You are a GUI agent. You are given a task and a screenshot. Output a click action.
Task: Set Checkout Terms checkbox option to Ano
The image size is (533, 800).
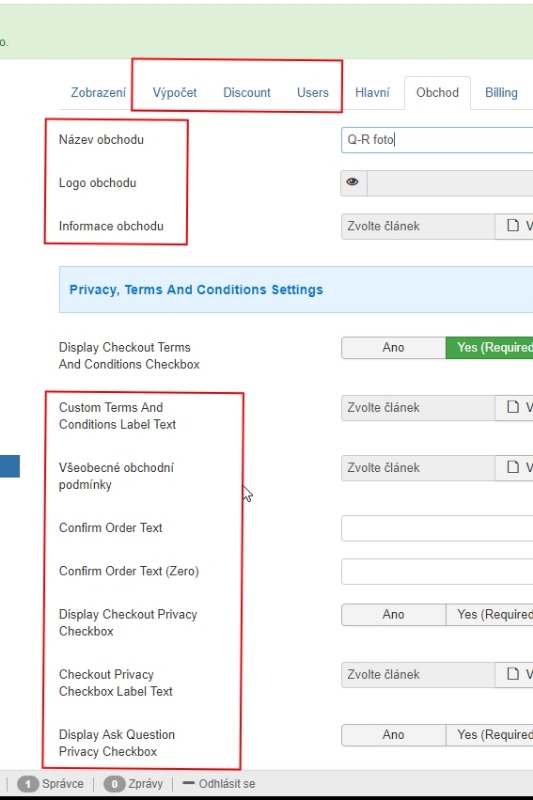[393, 347]
